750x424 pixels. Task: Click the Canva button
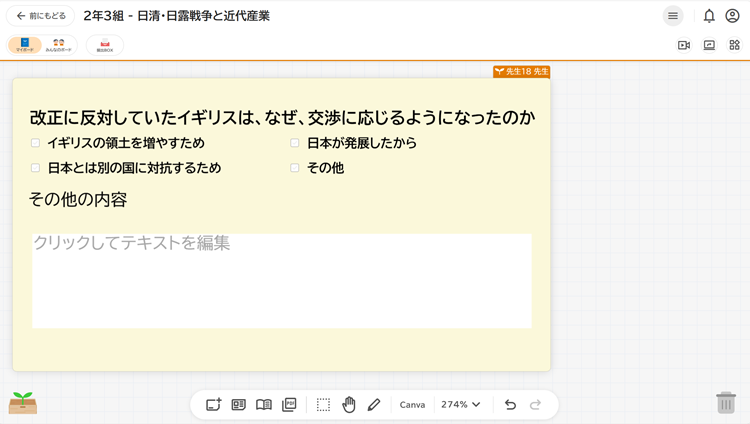(412, 405)
